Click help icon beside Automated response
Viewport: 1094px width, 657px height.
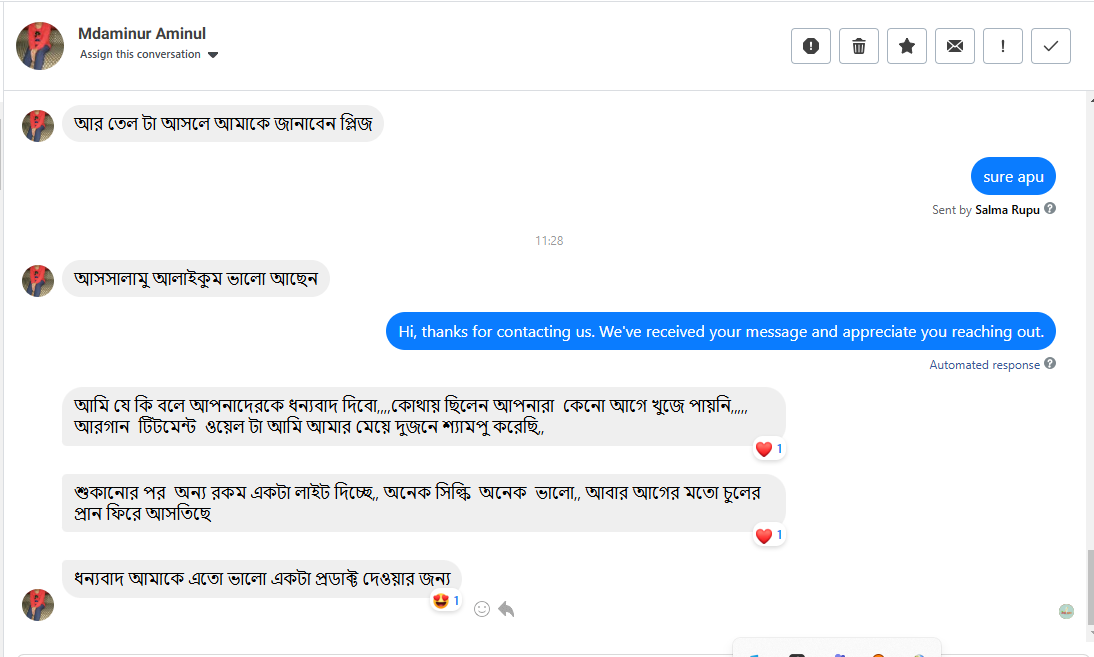(x=1050, y=364)
